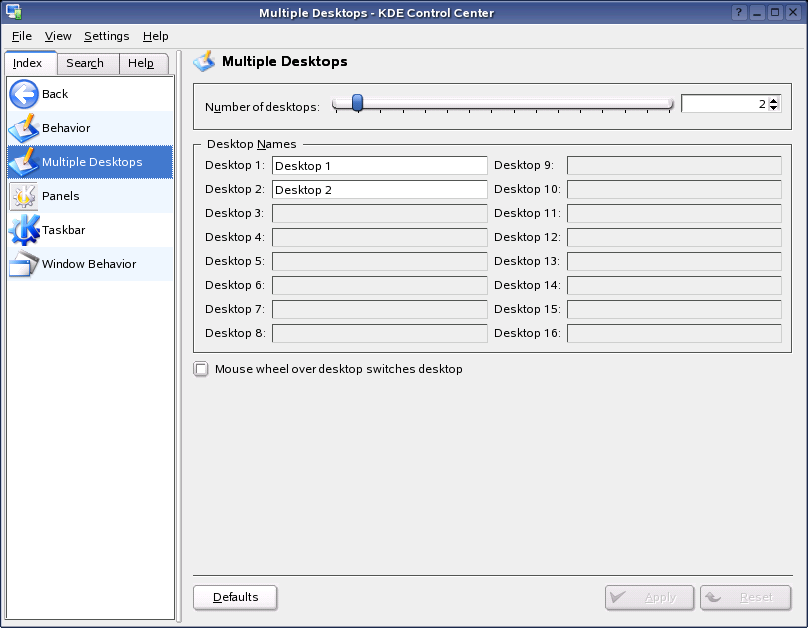Click the Defaults button

pyautogui.click(x=235, y=597)
